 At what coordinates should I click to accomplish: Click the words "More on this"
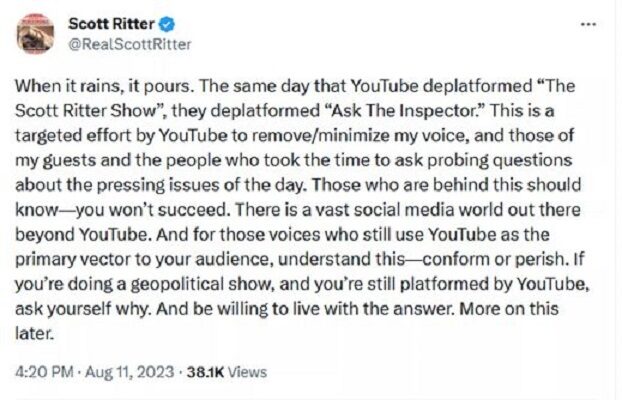(509, 309)
